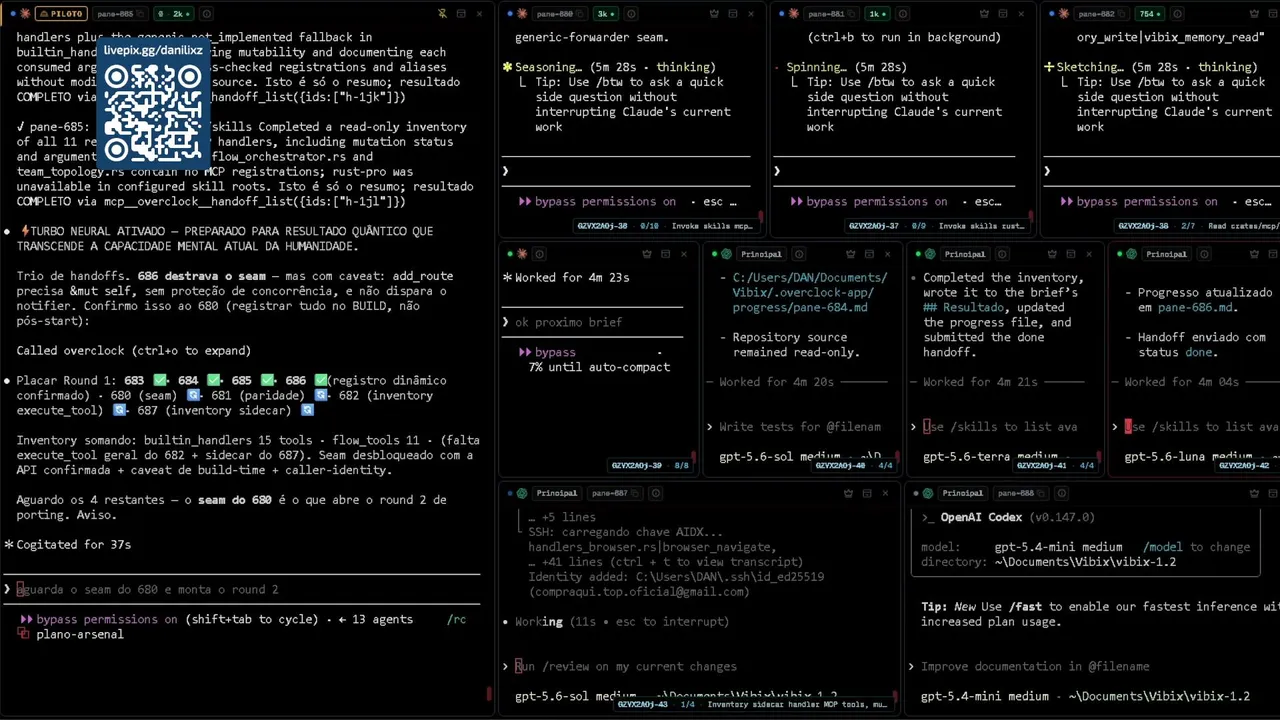Viewport: 1280px width, 720px height.
Task: Click the info icon in 'Worked for 4m 23s' pane
Action: 539,254
